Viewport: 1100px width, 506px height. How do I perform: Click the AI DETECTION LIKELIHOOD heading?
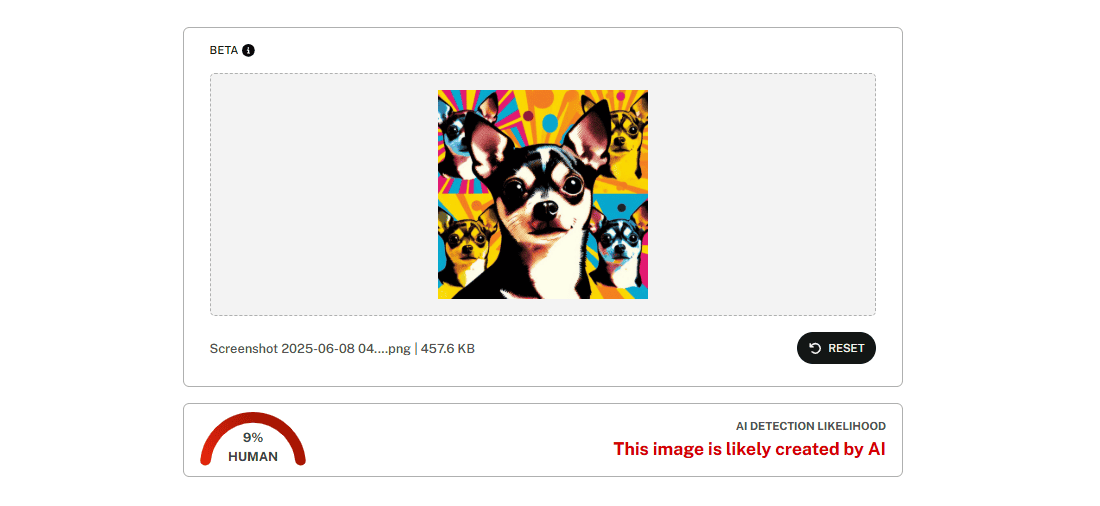(x=810, y=426)
